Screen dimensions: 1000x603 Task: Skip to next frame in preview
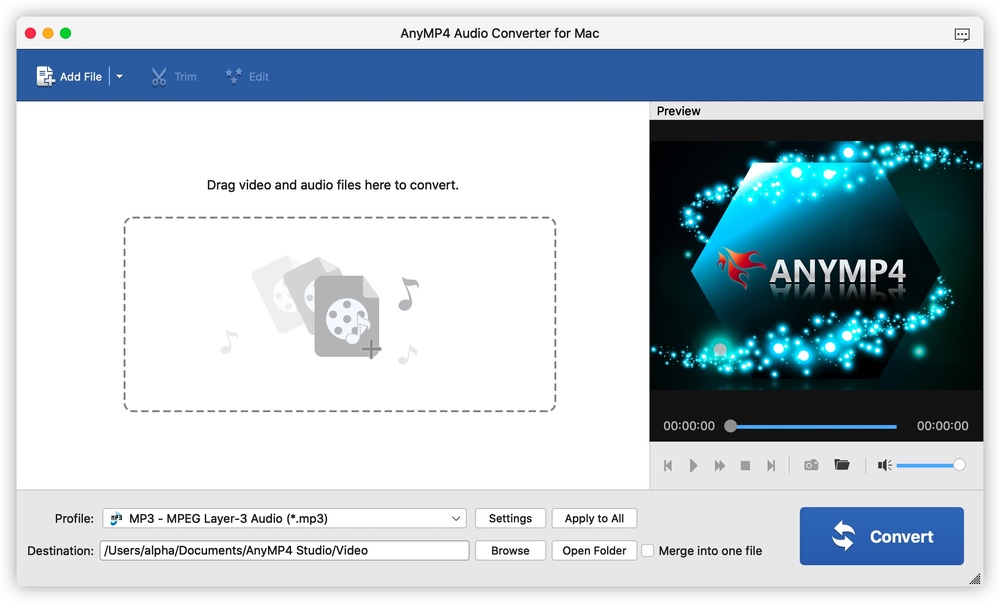click(771, 465)
